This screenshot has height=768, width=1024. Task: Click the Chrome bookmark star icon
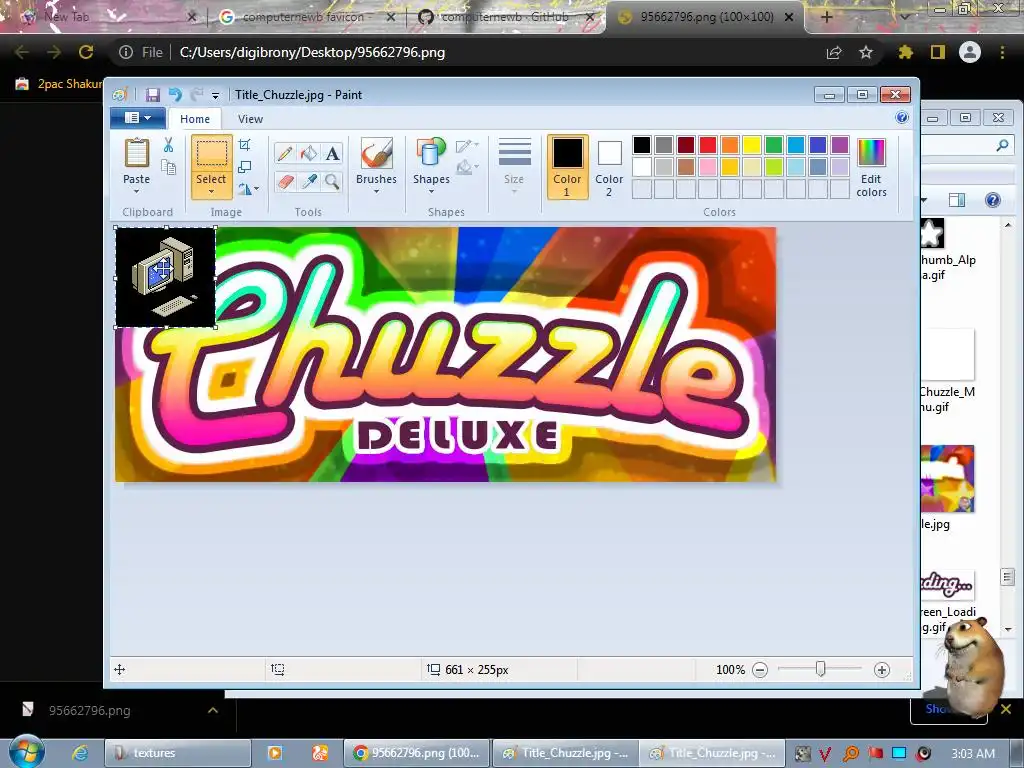[866, 52]
